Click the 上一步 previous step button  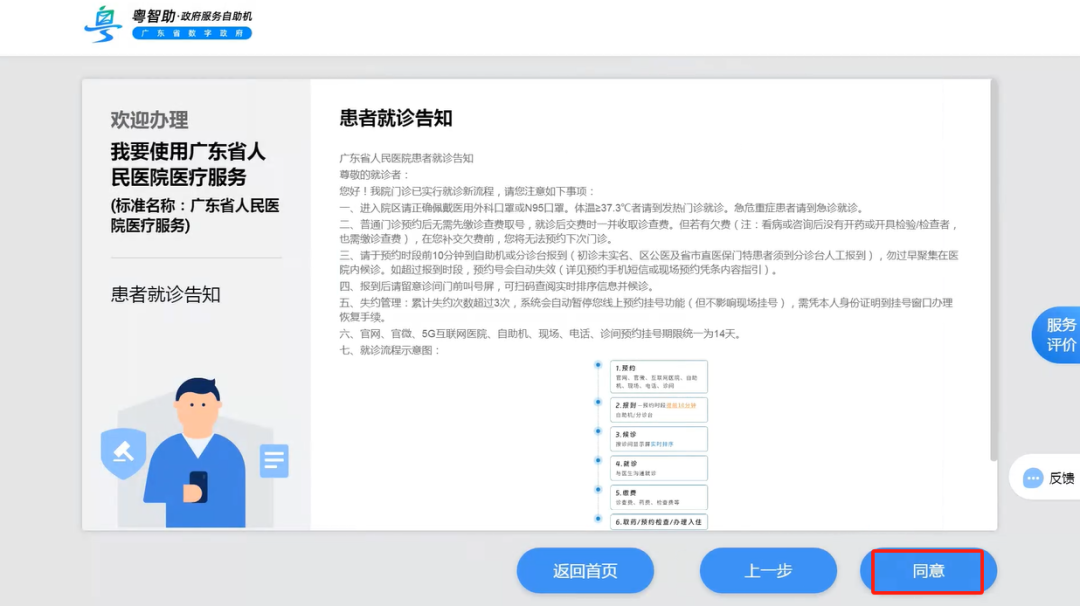[x=767, y=570]
